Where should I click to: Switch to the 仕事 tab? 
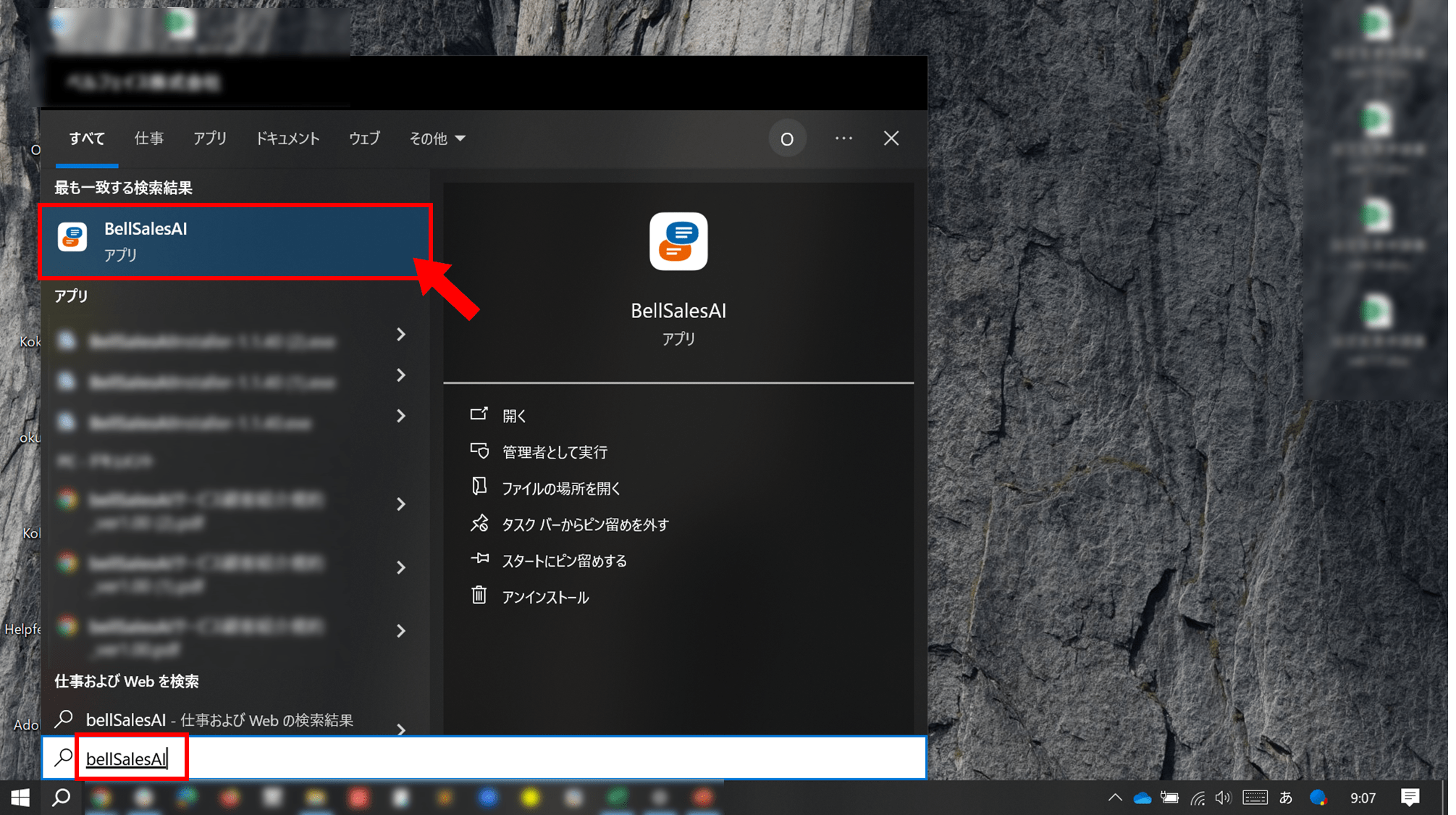coord(149,138)
